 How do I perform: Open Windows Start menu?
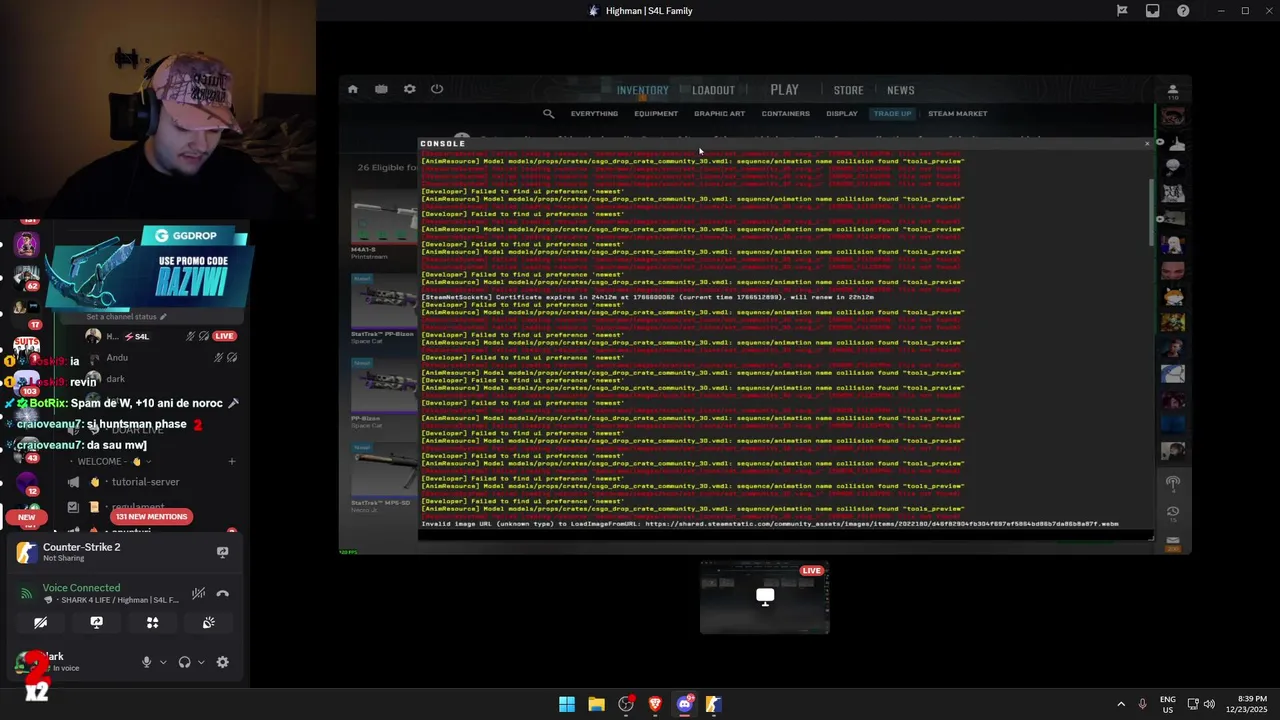[567, 704]
